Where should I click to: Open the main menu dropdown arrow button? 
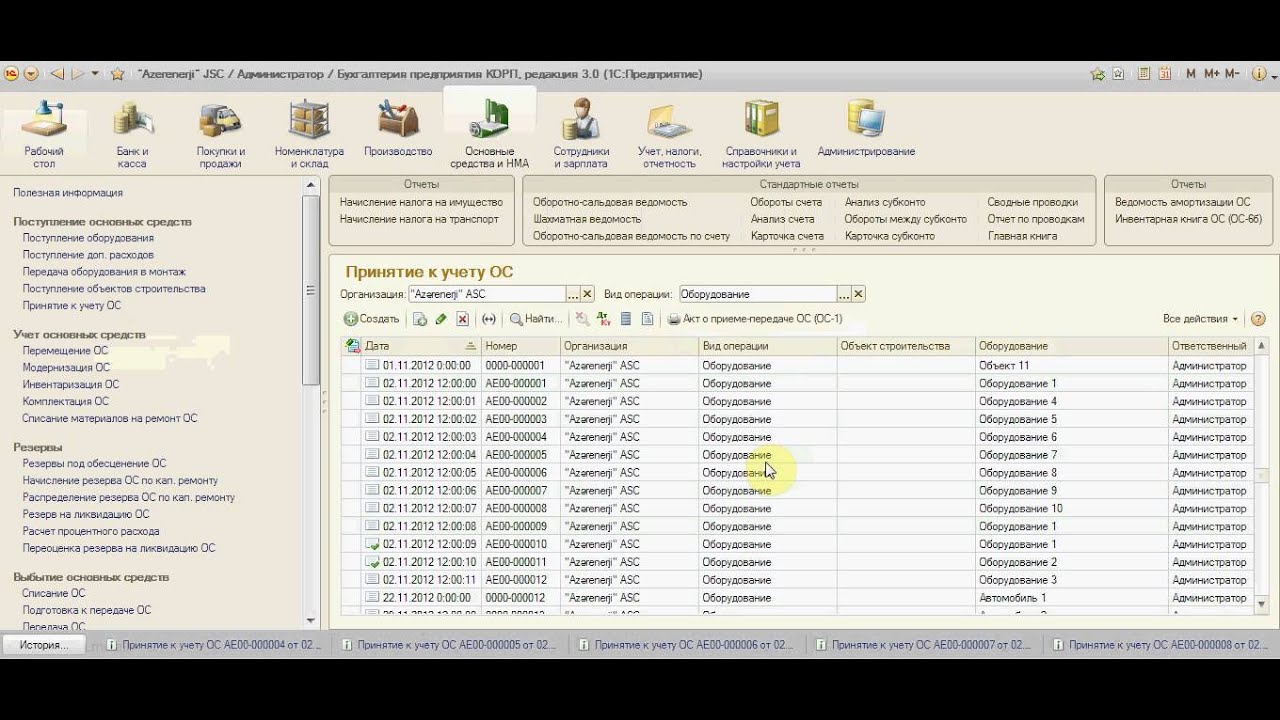(31, 74)
